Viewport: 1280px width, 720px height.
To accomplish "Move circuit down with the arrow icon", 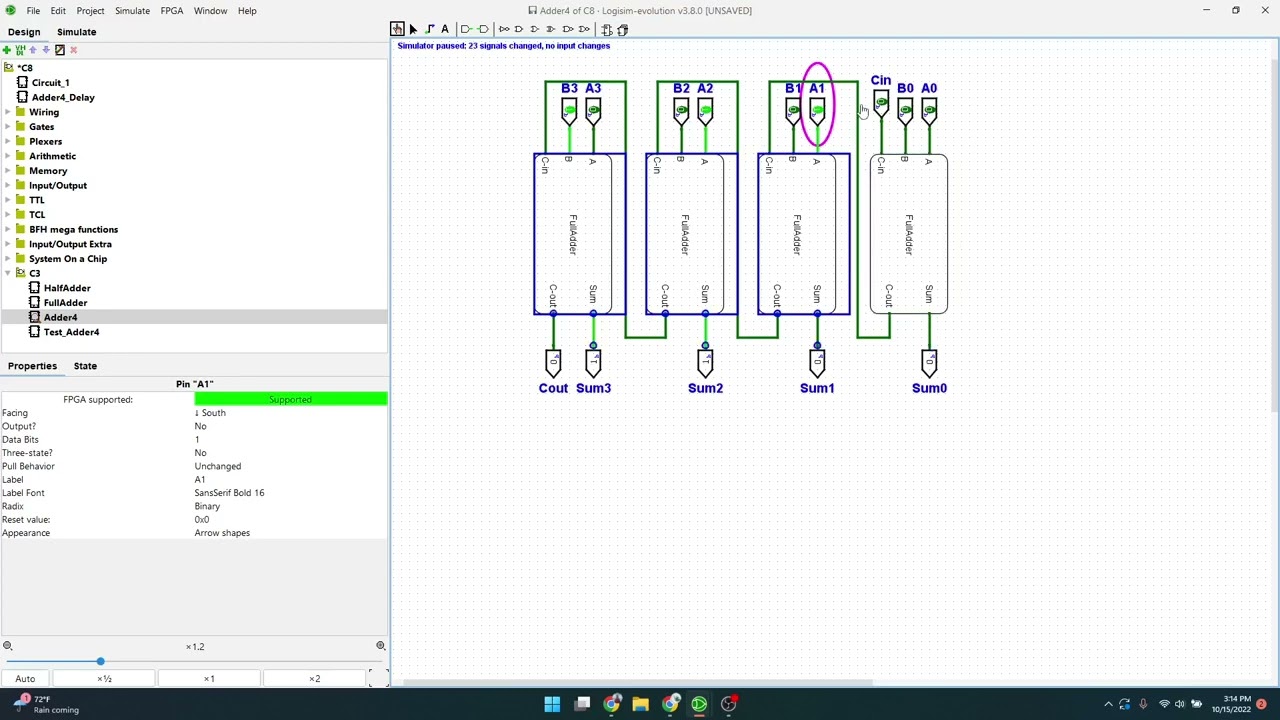I will (x=46, y=50).
